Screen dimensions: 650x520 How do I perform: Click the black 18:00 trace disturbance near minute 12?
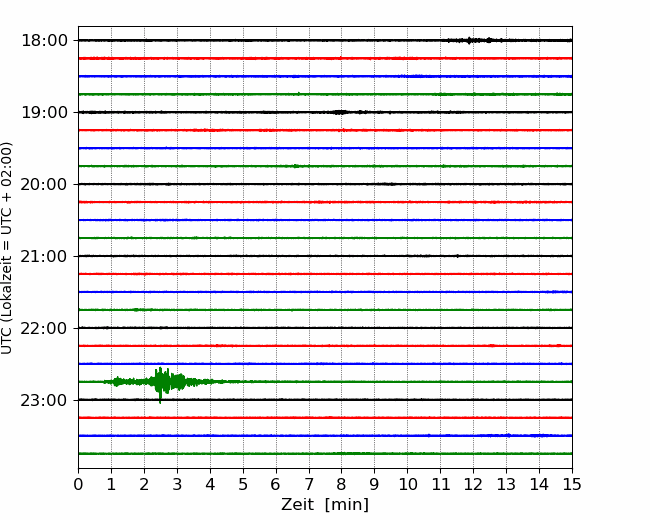[476, 40]
